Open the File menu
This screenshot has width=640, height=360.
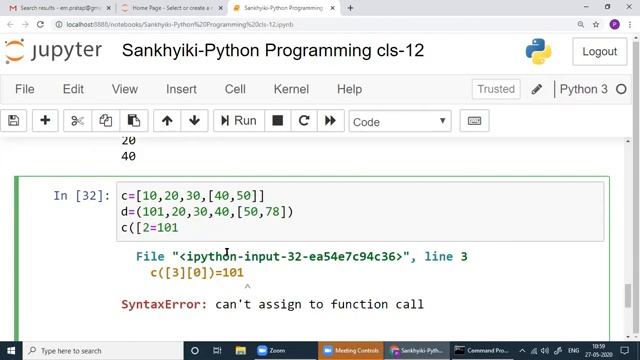[24, 89]
